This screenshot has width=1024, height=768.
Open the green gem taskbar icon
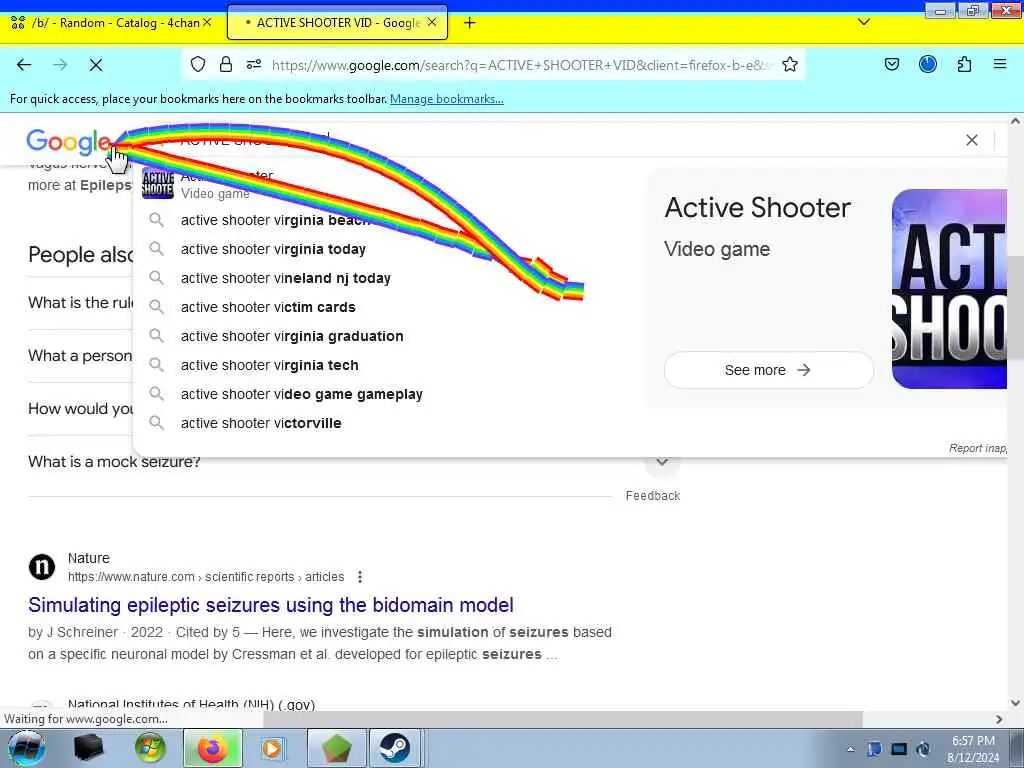pos(336,748)
